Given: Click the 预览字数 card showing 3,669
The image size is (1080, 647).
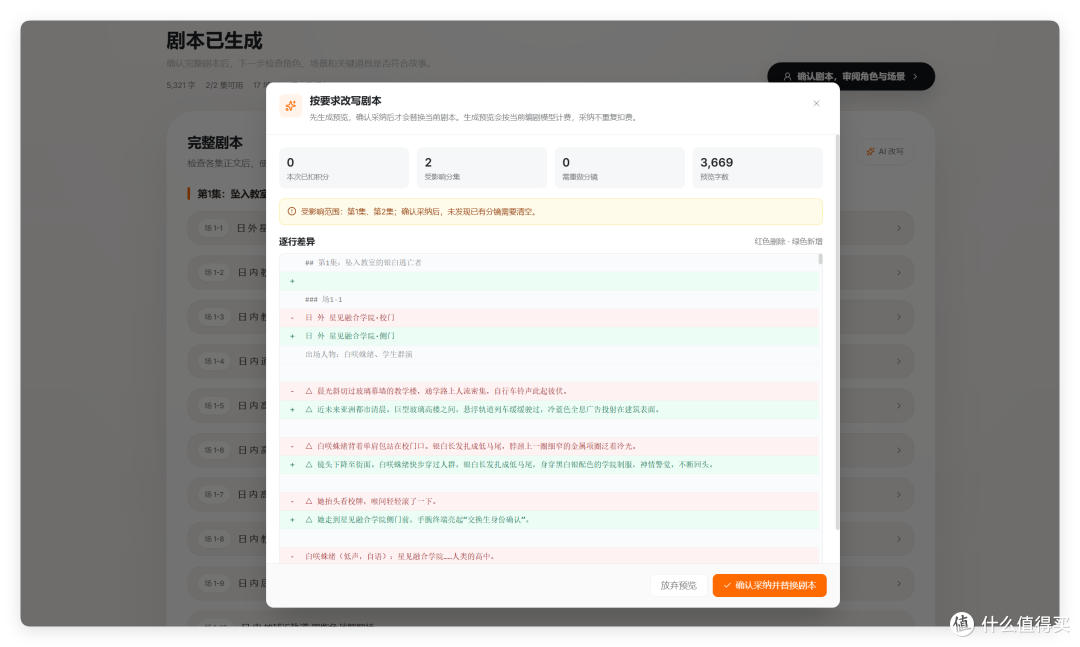Looking at the screenshot, I should tap(758, 167).
